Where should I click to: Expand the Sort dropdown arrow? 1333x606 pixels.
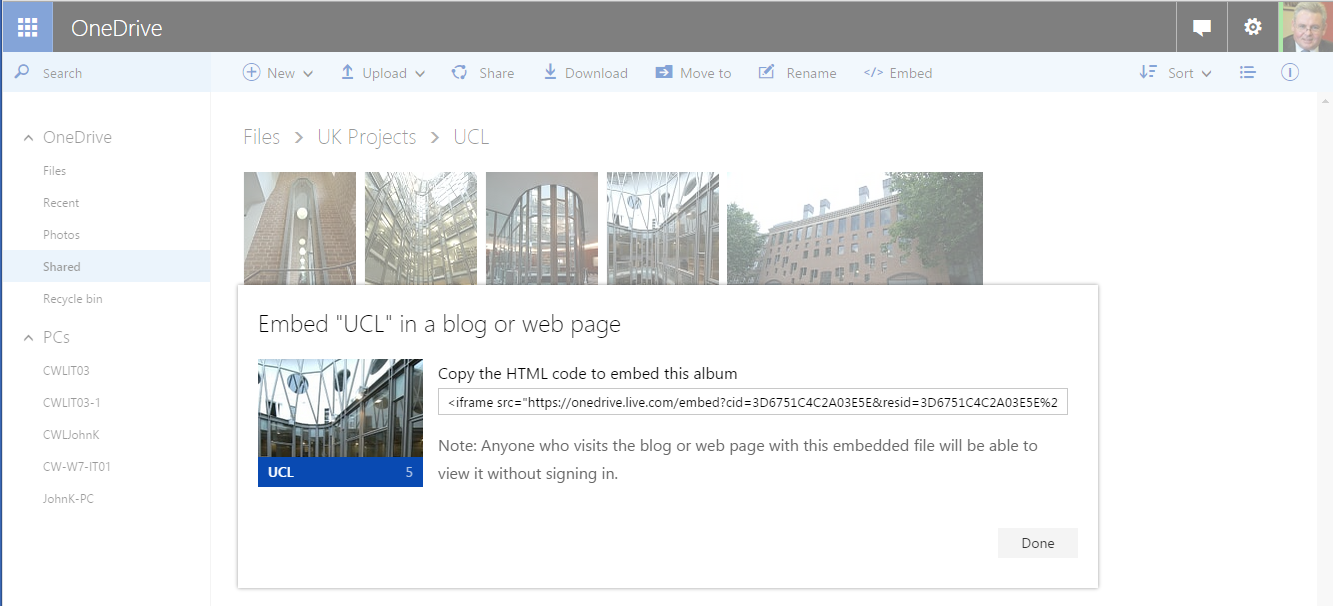point(1206,74)
